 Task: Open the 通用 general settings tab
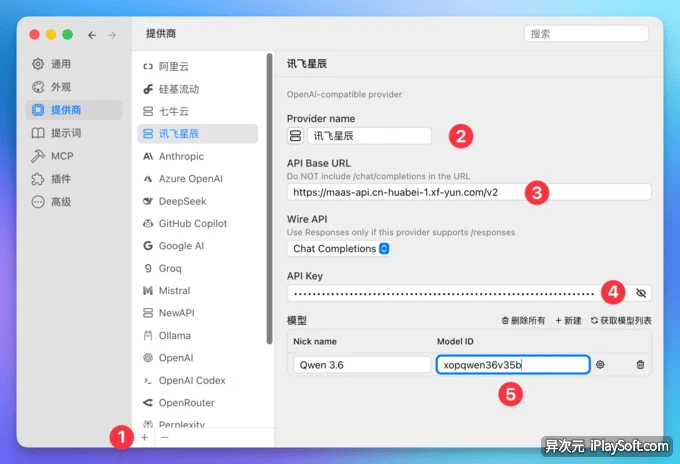coord(74,64)
